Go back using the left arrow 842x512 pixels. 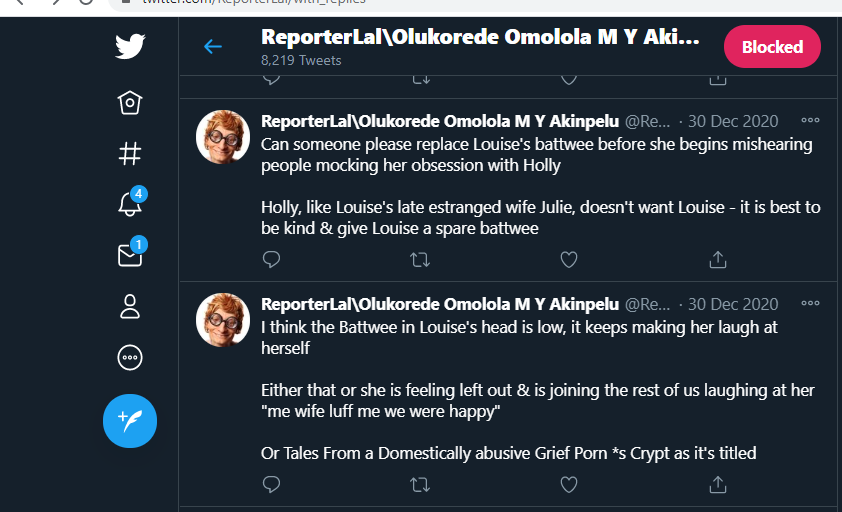coord(212,46)
